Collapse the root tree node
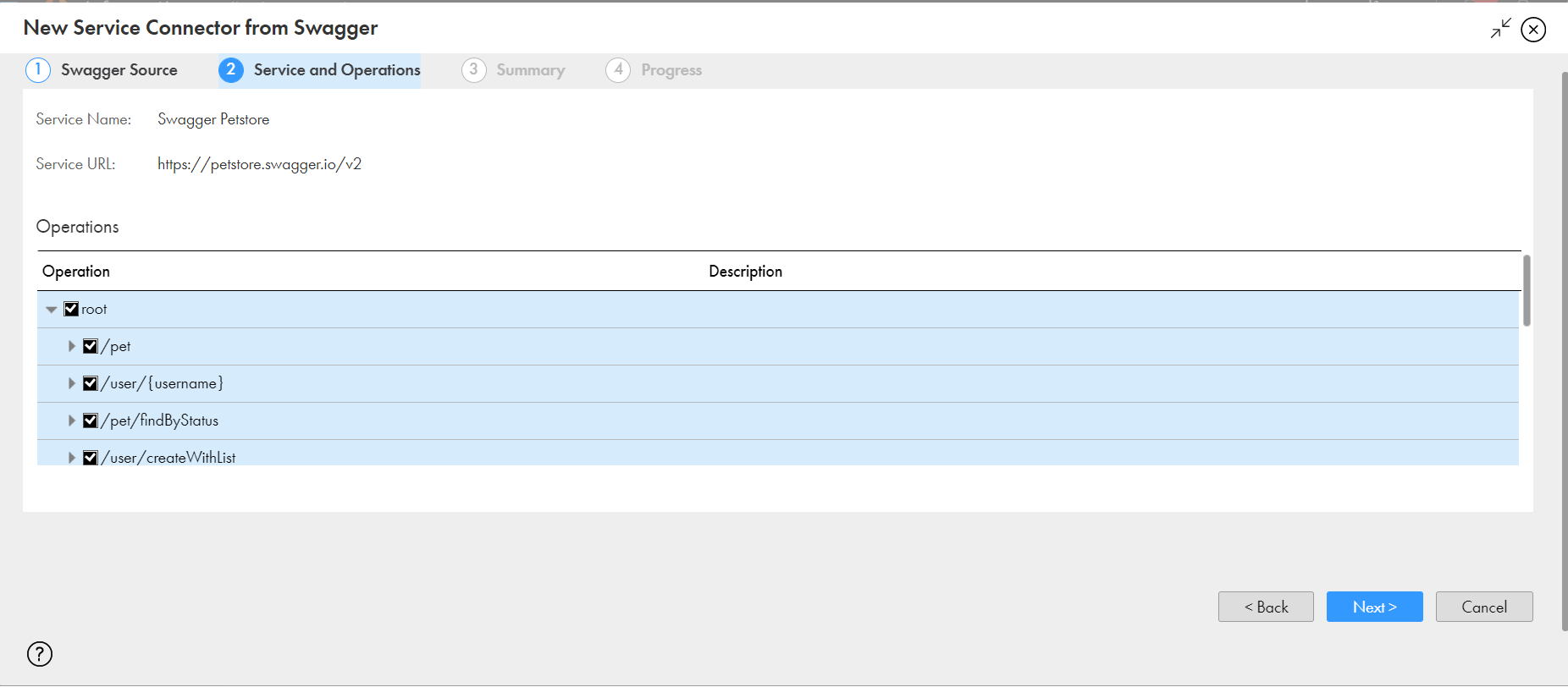Screen dimensions: 1568x687 coord(52,310)
